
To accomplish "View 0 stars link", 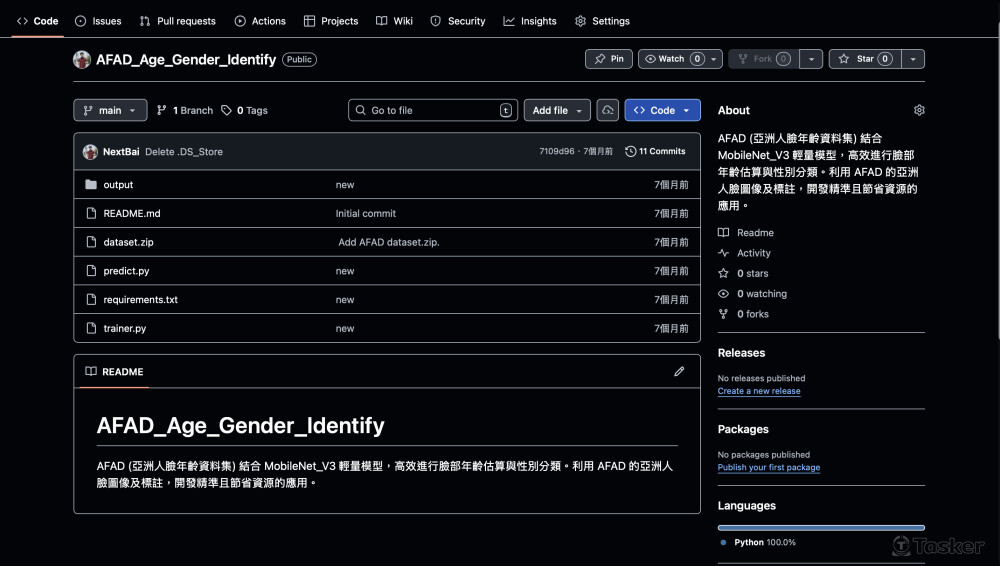I will (x=744, y=273).
